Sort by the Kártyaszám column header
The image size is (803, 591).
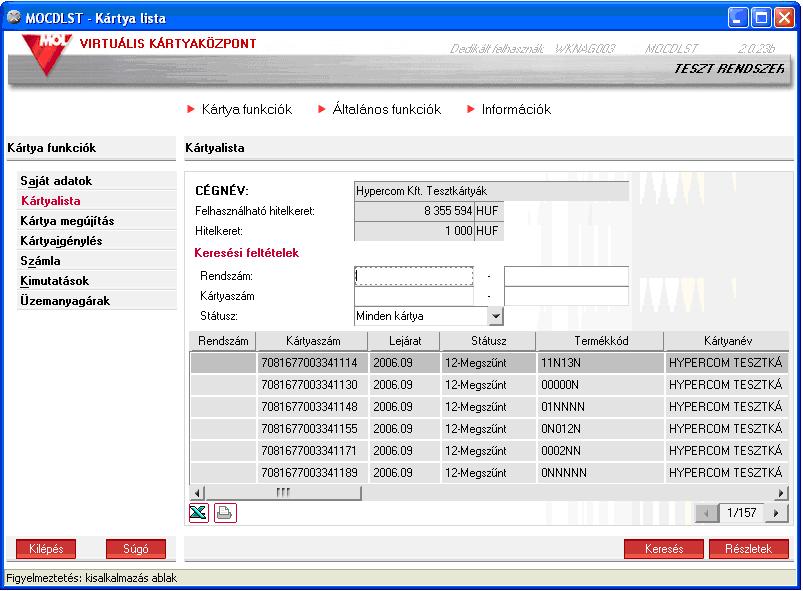pos(312,341)
